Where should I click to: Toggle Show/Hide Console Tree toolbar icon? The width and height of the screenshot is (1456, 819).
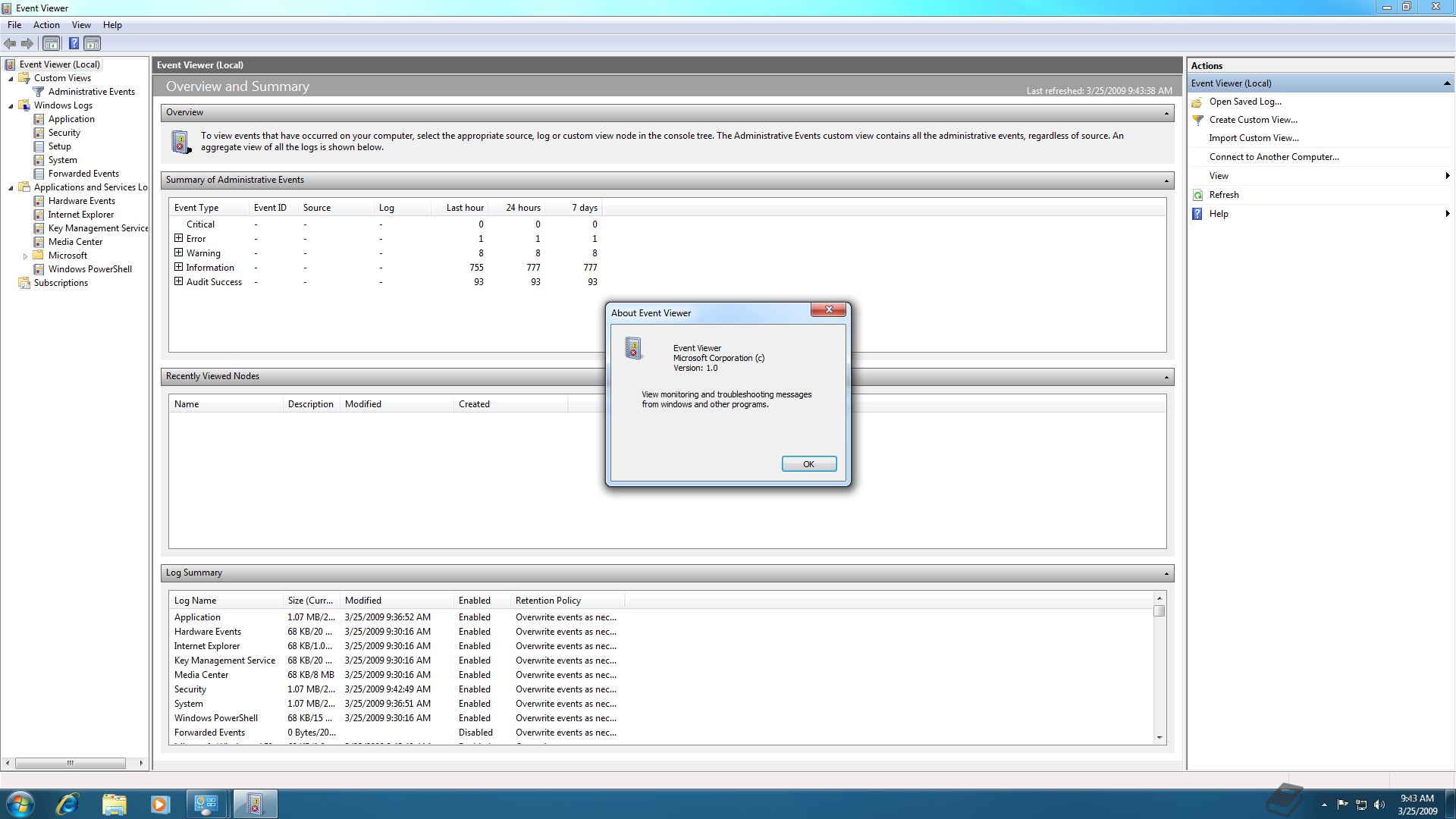[x=51, y=43]
